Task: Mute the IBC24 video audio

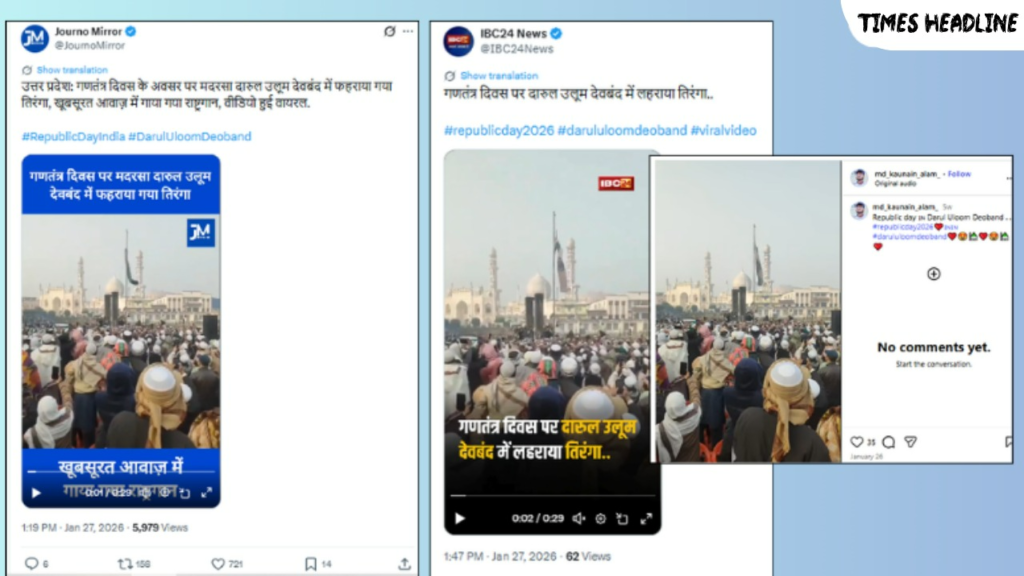Action: [x=579, y=519]
